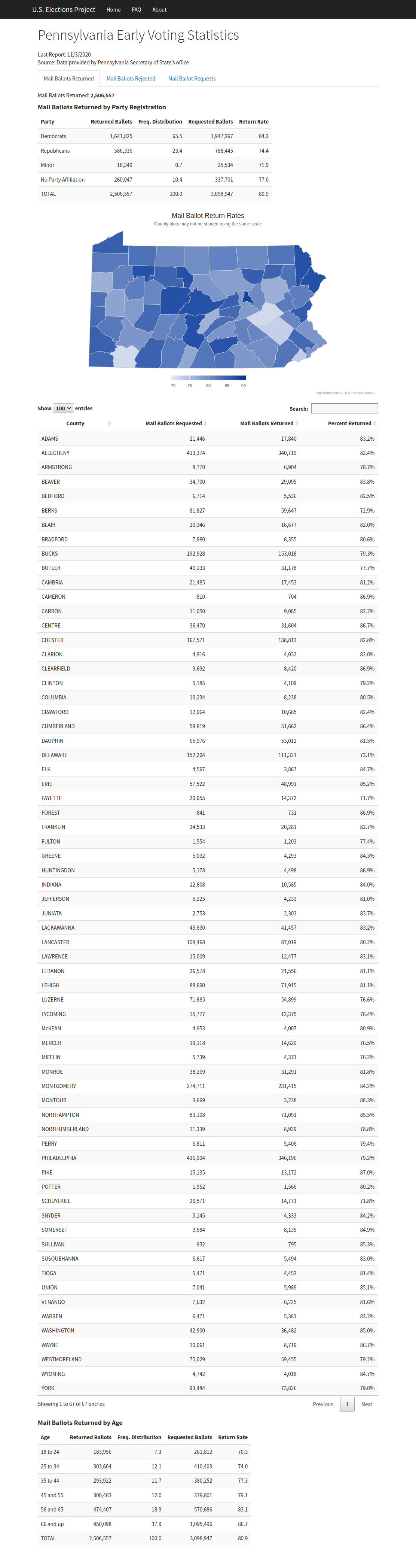Image resolution: width=416 pixels, height=1568 pixels.
Task: Open the About navbar item
Action: pos(159,10)
